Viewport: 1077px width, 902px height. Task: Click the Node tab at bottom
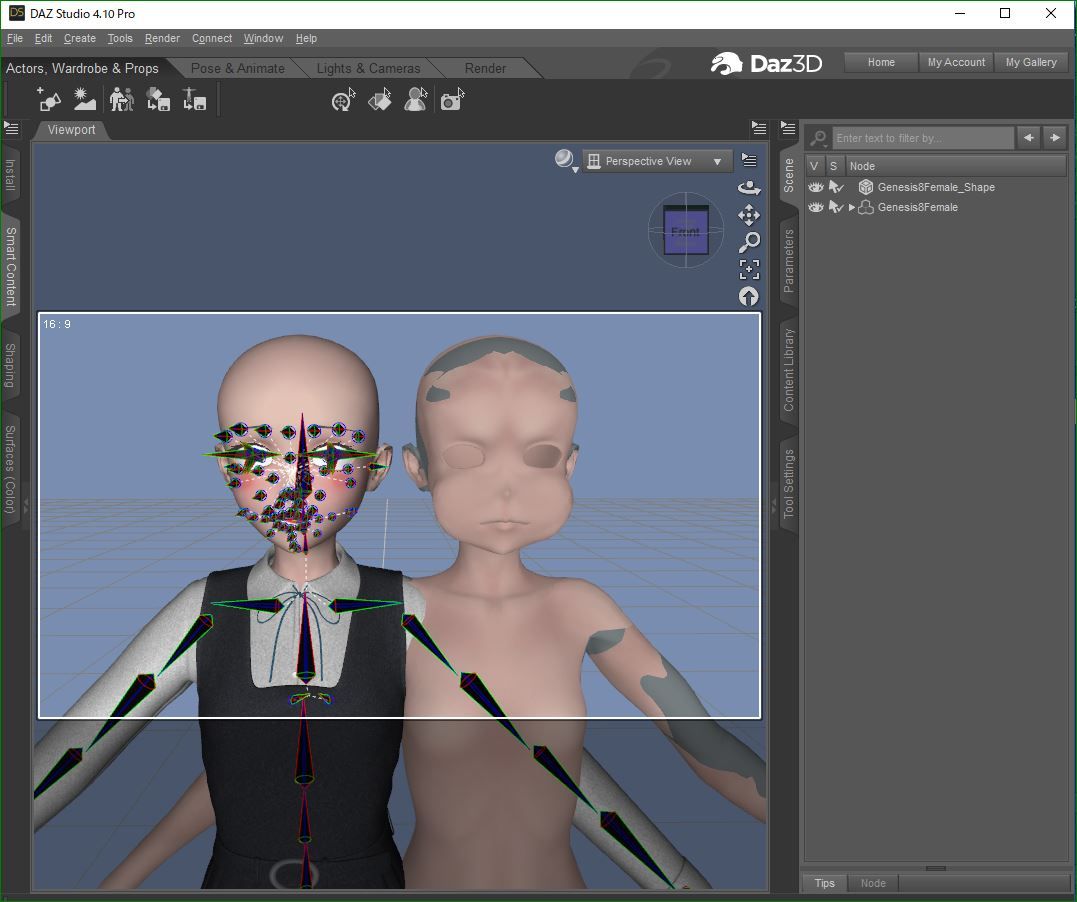click(873, 883)
